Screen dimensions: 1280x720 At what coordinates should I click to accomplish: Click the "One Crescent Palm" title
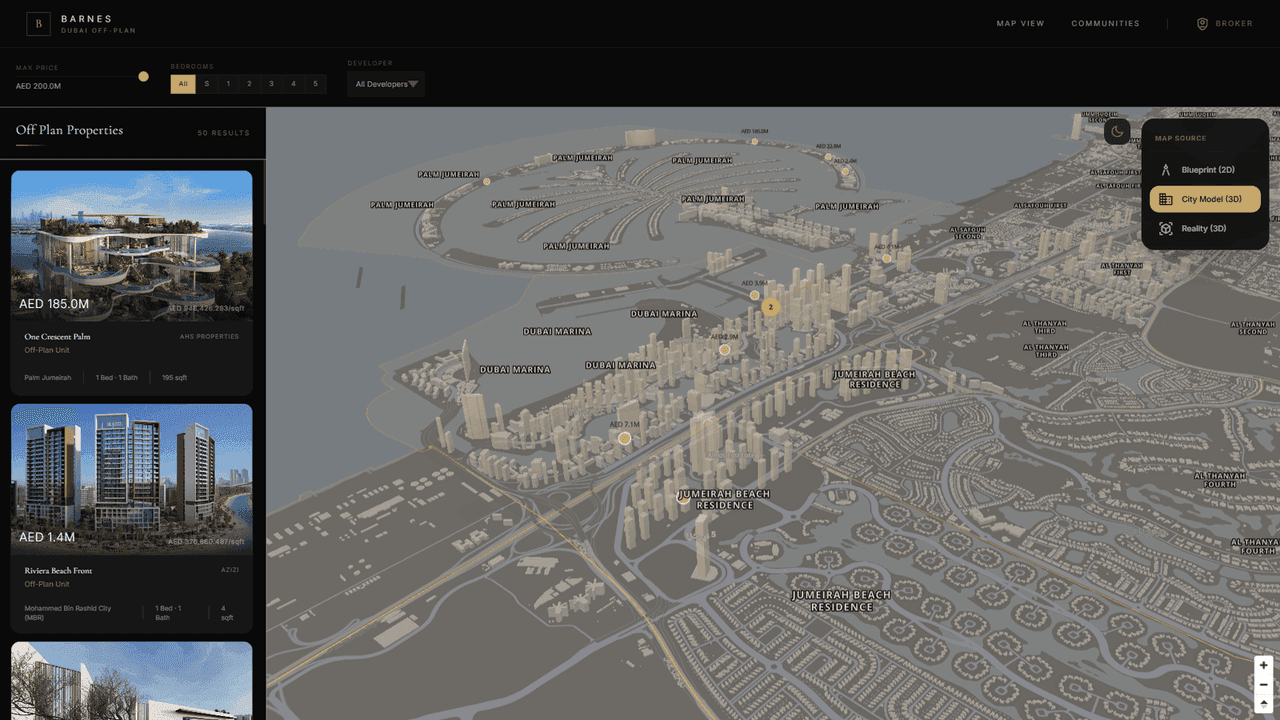(x=58, y=337)
